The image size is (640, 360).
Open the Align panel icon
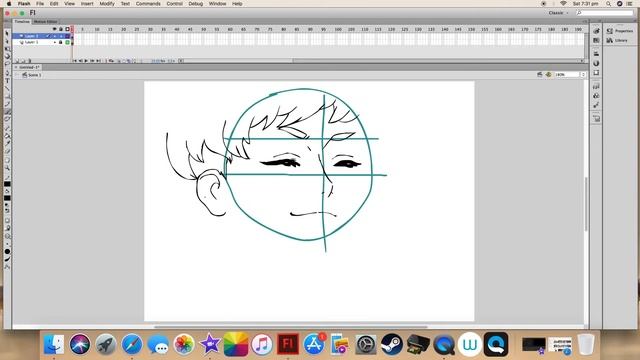pos(596,53)
